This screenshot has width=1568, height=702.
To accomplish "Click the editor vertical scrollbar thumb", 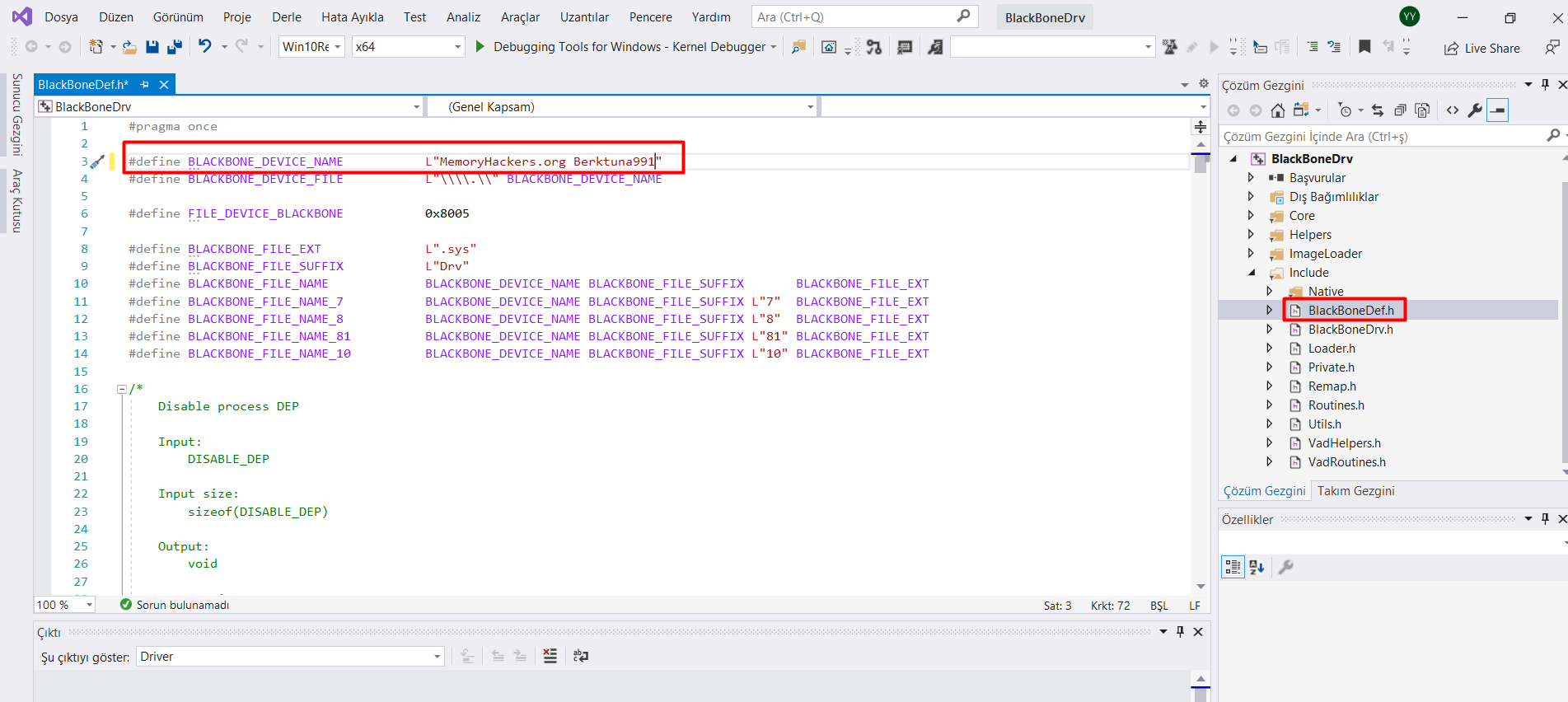I will (x=1201, y=163).
